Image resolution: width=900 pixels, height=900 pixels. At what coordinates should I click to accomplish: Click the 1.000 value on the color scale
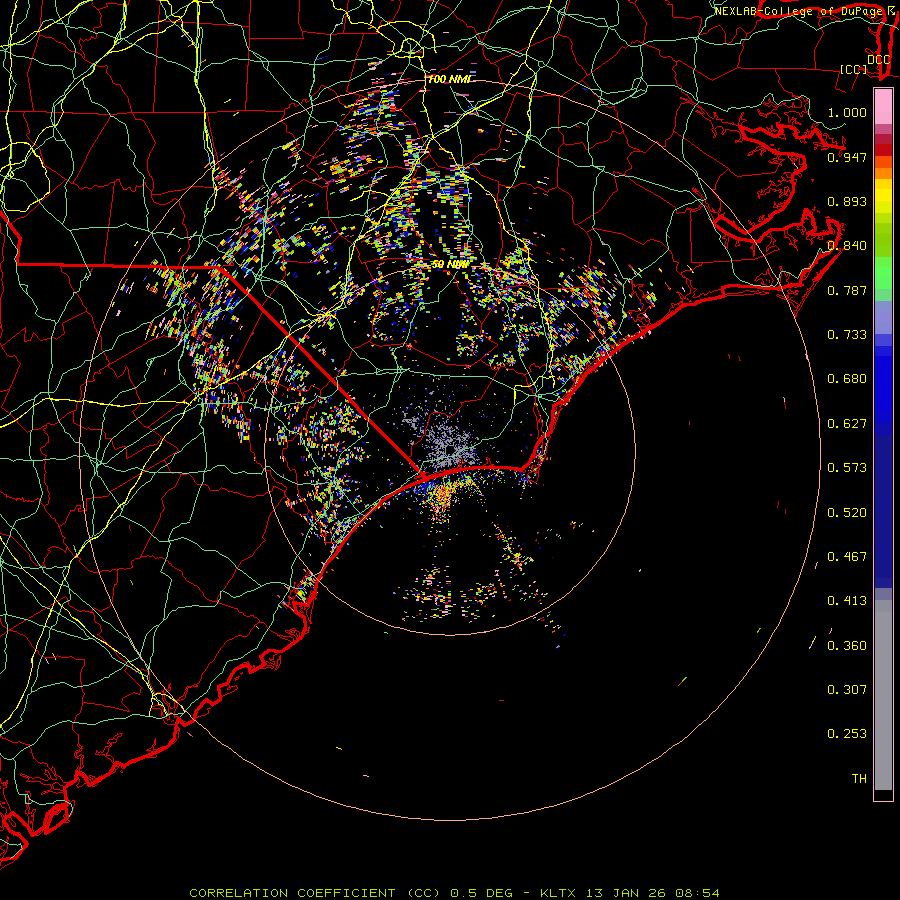point(847,113)
